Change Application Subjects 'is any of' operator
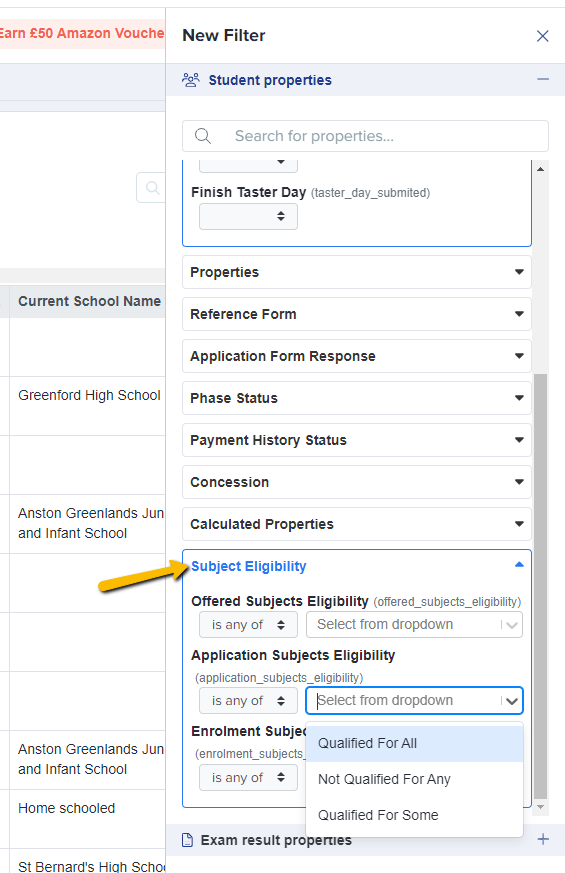This screenshot has width=565, height=873. pyautogui.click(x=248, y=701)
